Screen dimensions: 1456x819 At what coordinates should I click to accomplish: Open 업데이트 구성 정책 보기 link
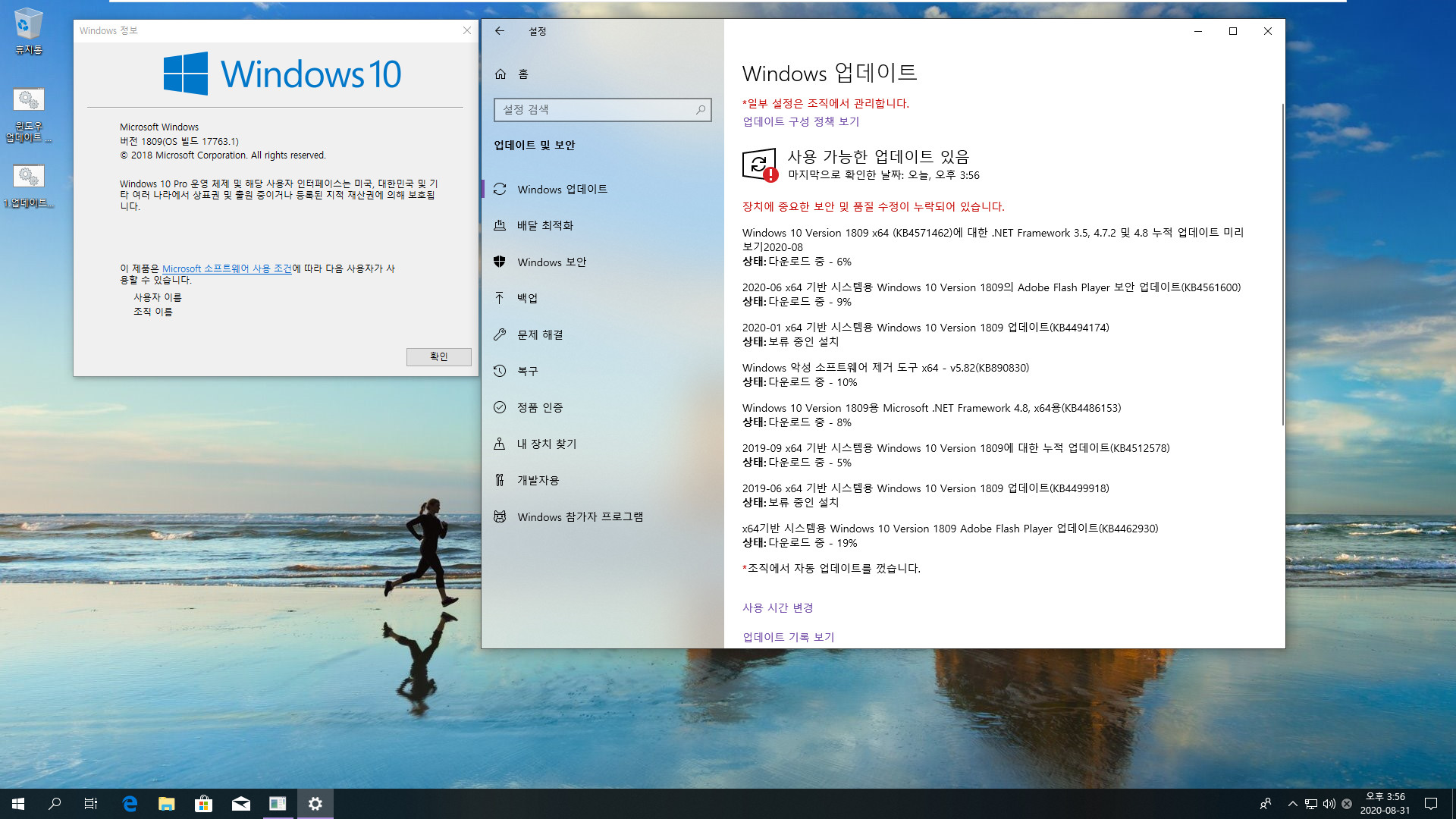point(800,121)
